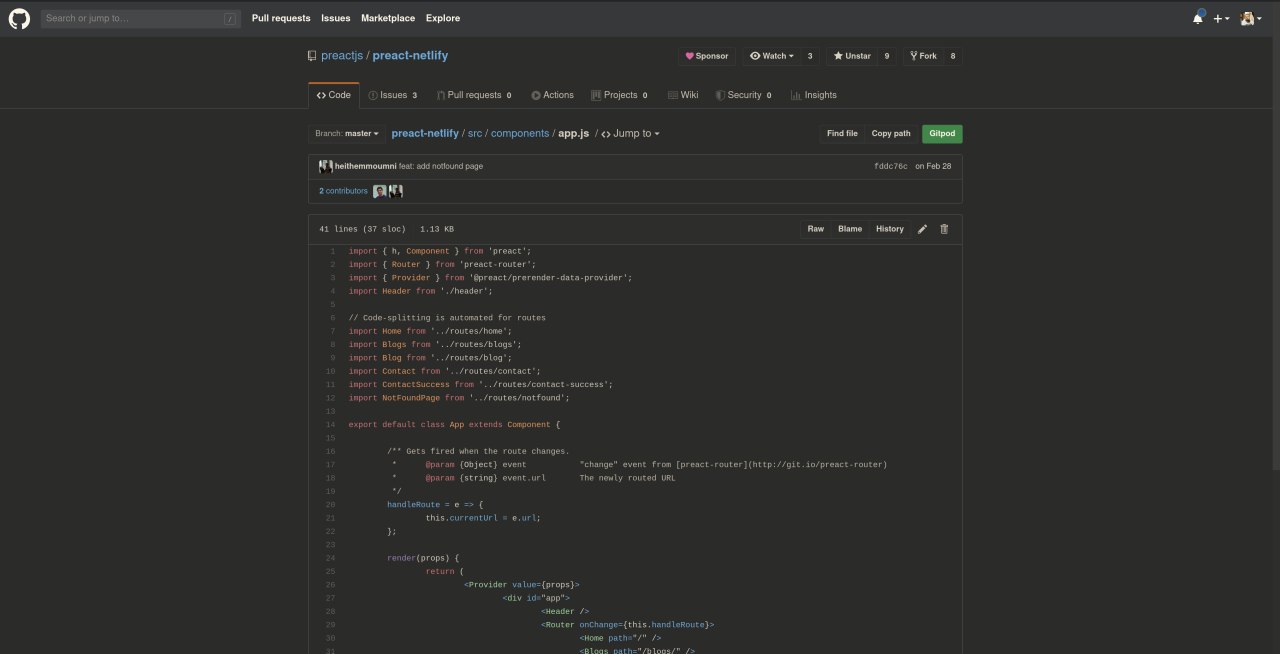Expand the Jump to dropdown

pyautogui.click(x=631, y=133)
